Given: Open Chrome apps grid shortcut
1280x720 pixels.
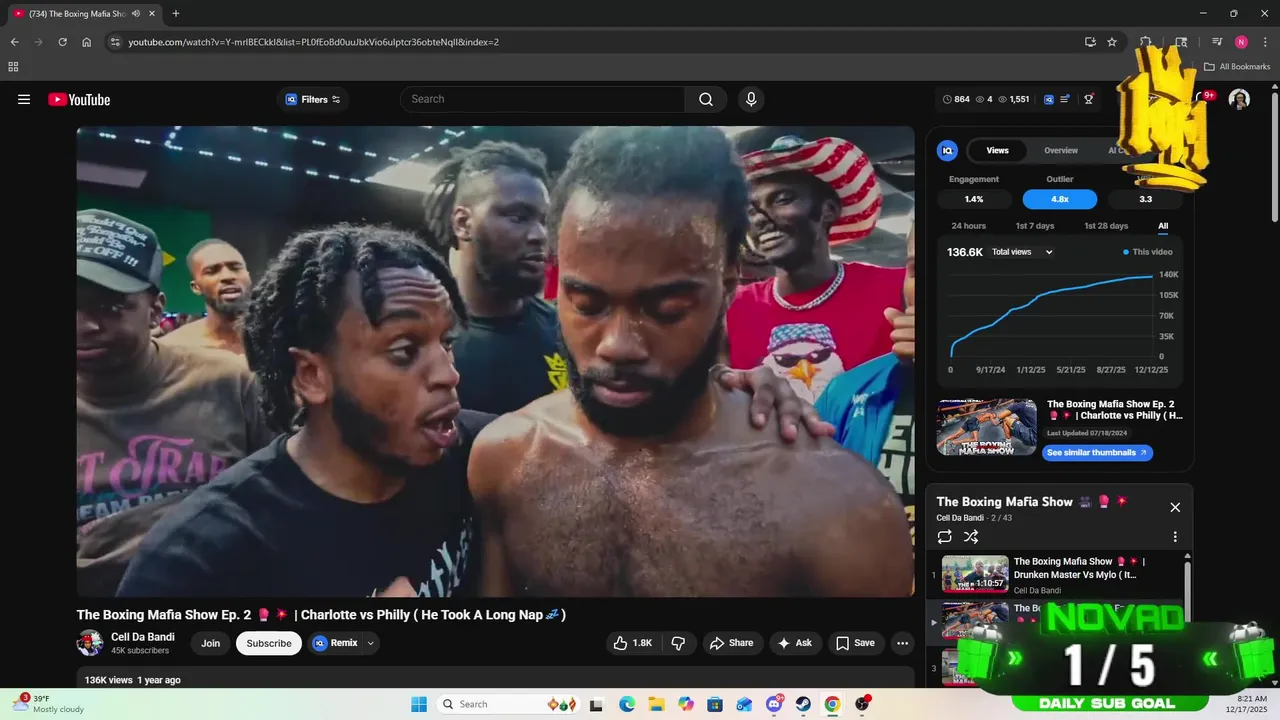Looking at the screenshot, I should 13,67.
